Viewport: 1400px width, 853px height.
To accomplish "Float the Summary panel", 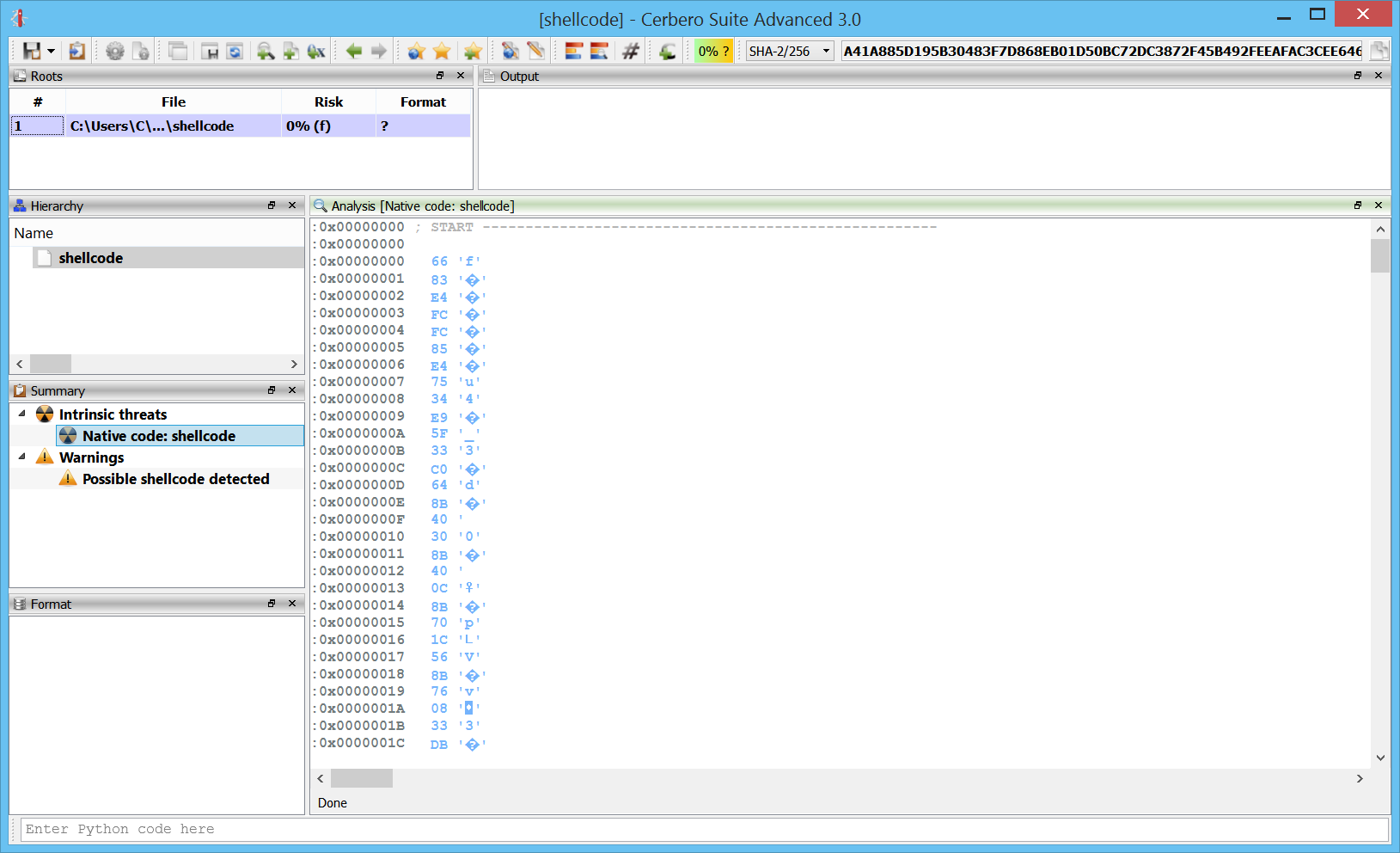I will tap(272, 390).
